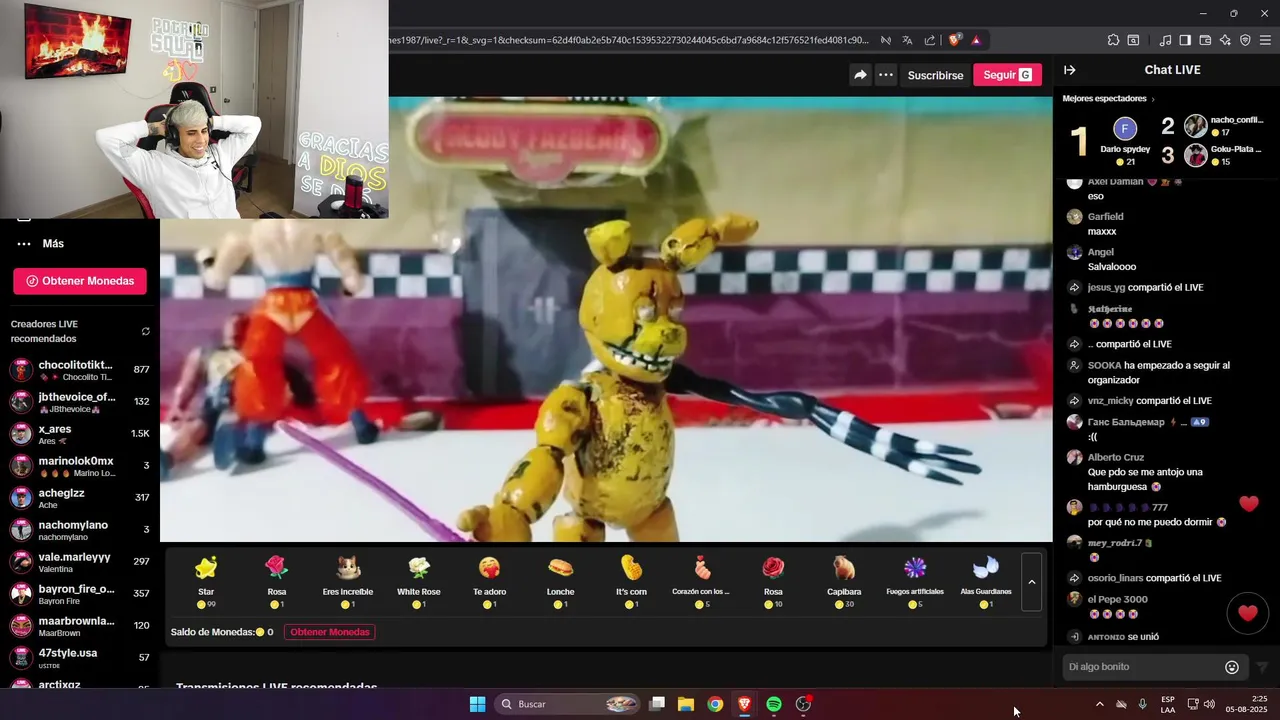The image size is (1280, 720).
Task: Send the White Rose gift
Action: pos(419,581)
